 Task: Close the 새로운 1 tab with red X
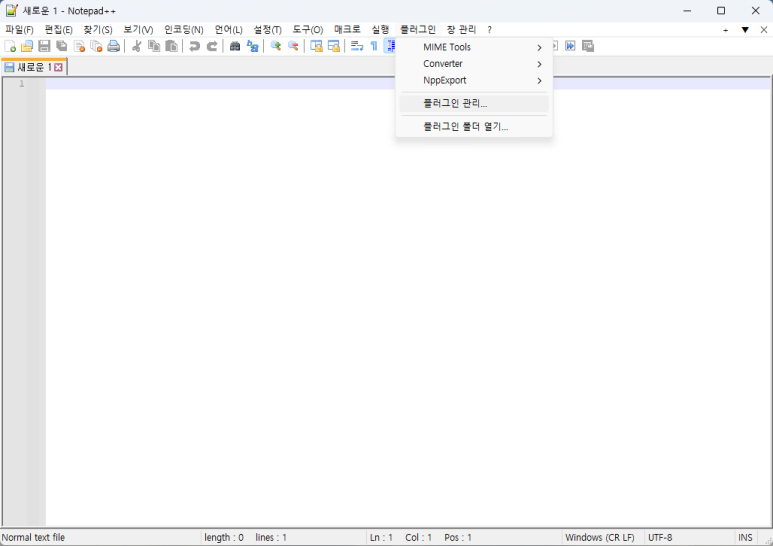tap(58, 67)
